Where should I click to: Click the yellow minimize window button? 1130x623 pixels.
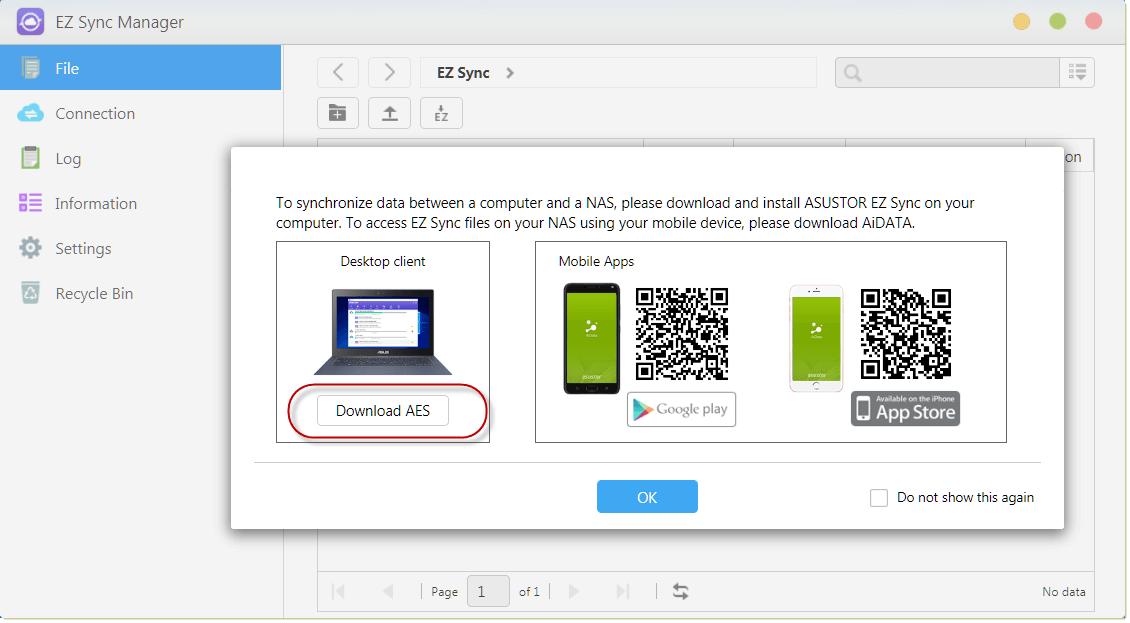[1021, 22]
